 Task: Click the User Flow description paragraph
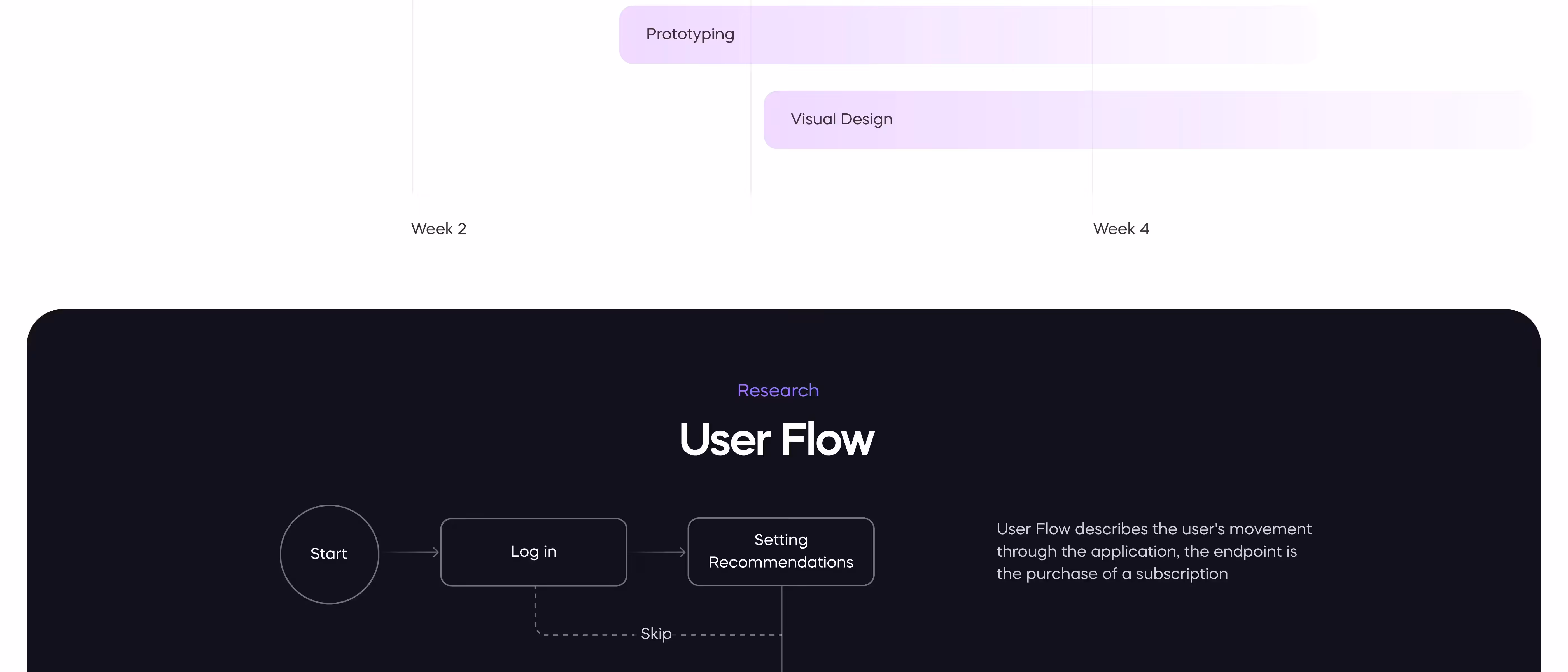click(1154, 552)
